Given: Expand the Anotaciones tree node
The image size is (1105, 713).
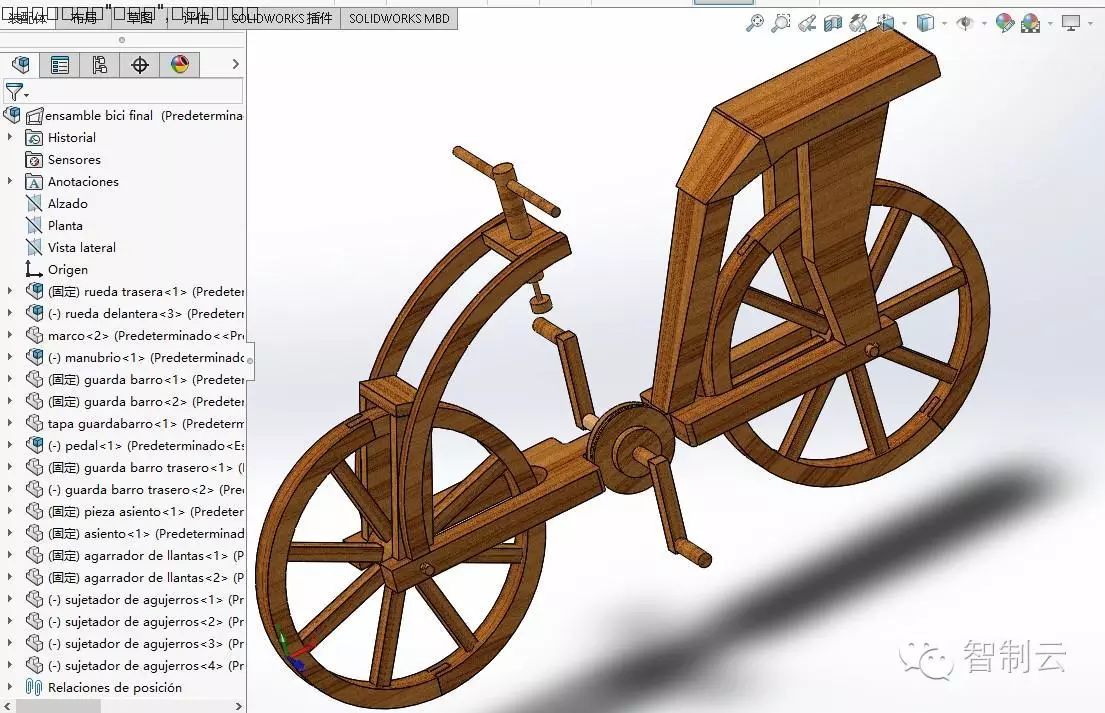Looking at the screenshot, I should [x=10, y=181].
